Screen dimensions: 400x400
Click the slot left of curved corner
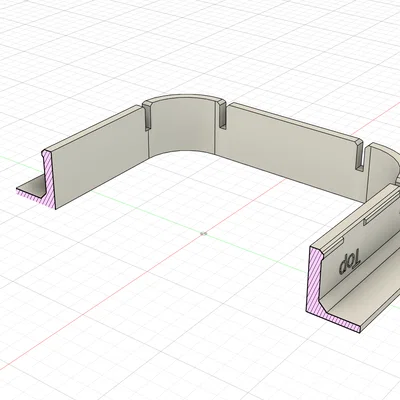click(146, 117)
